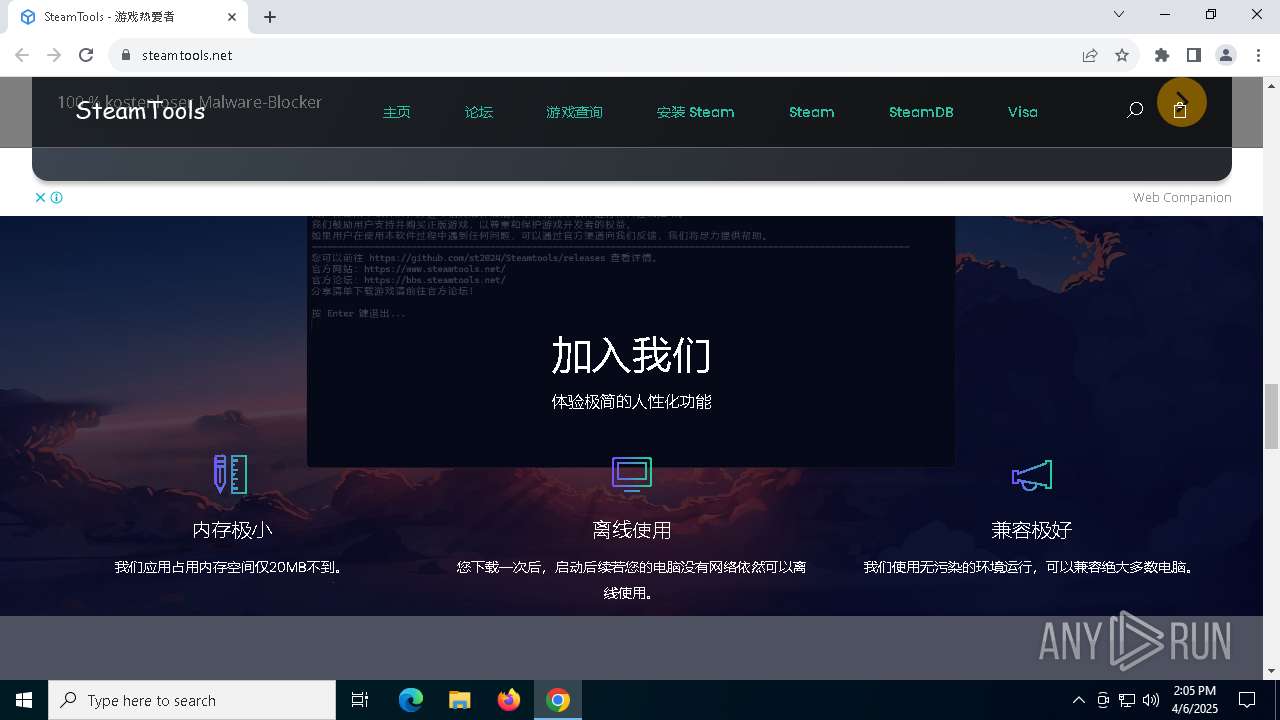Go back with the browser back arrow
The height and width of the screenshot is (720, 1280).
point(22,55)
